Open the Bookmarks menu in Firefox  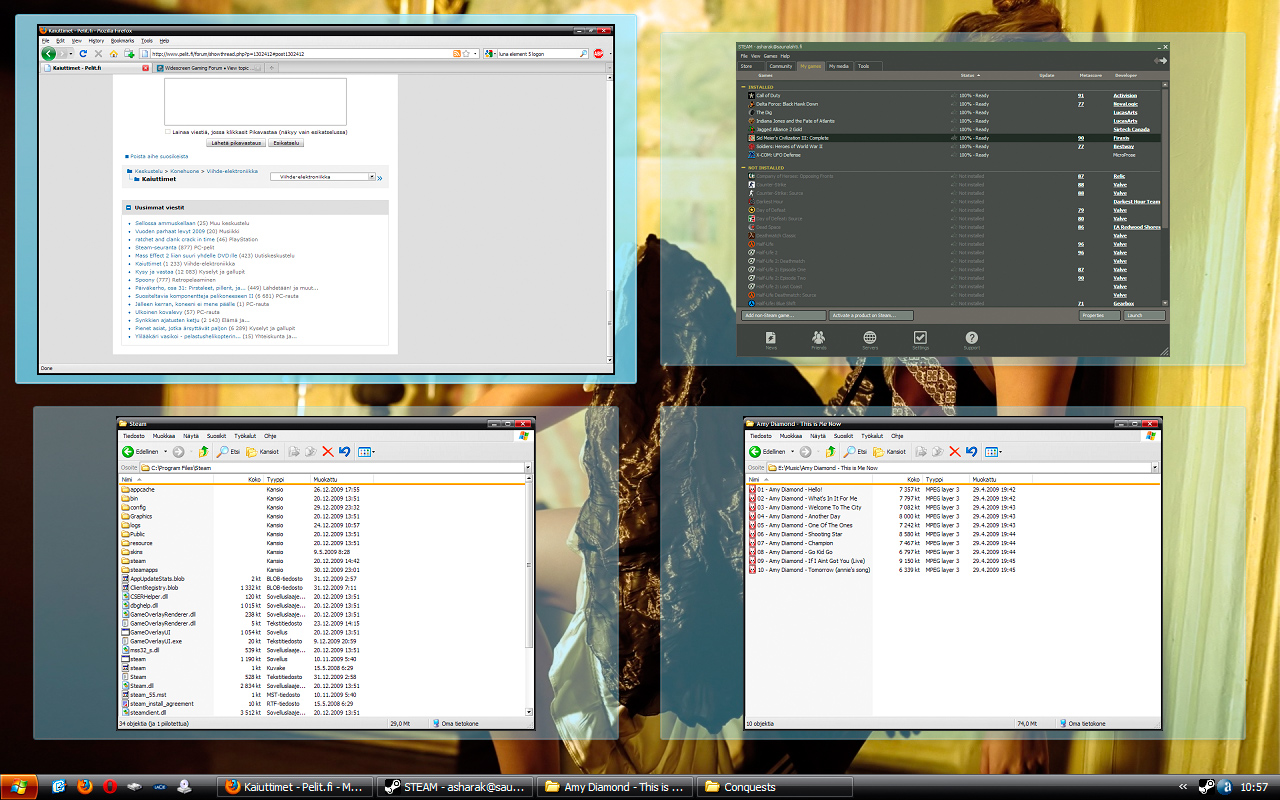pos(122,41)
